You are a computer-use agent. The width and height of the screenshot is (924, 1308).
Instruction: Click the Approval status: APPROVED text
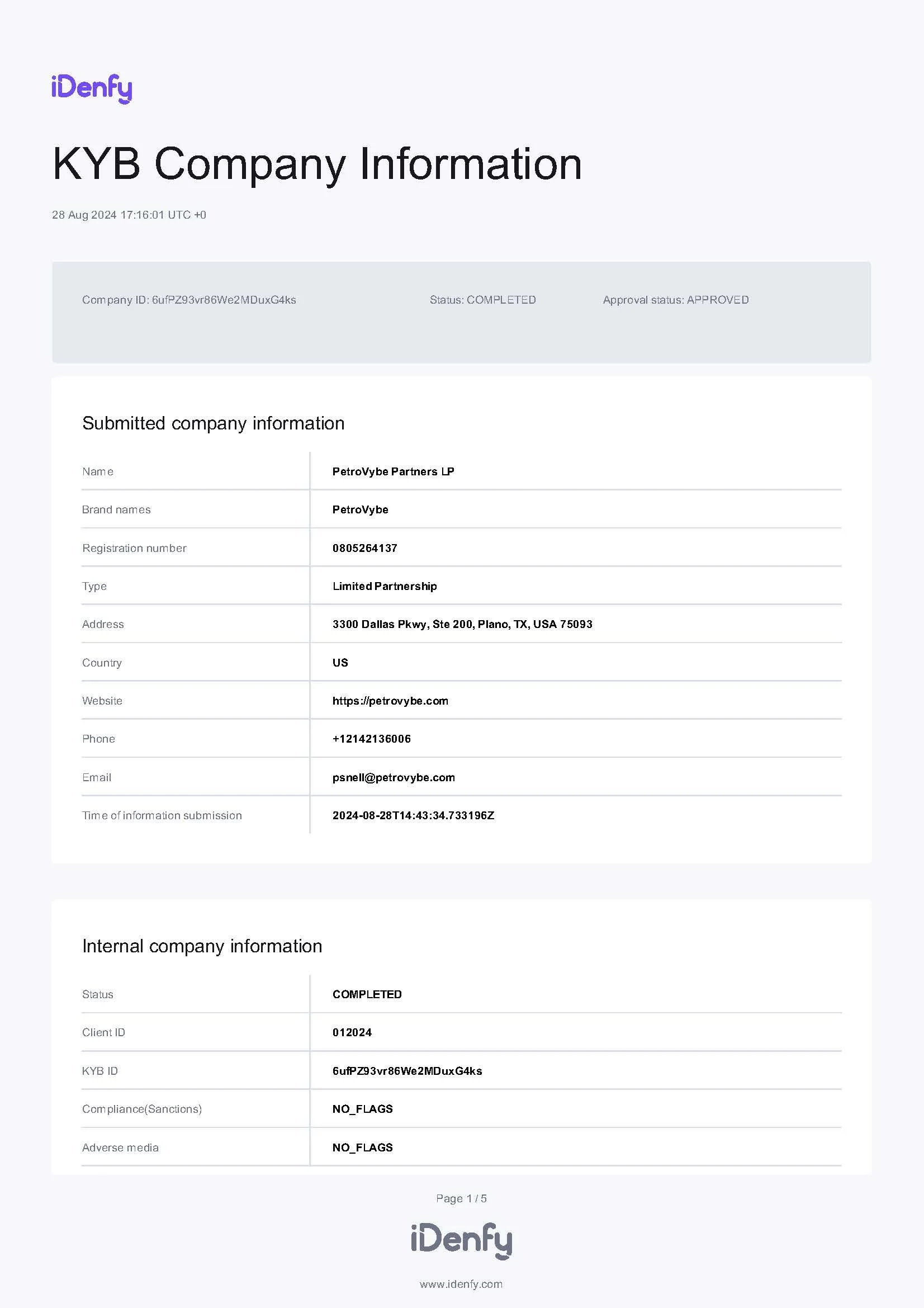tap(676, 300)
